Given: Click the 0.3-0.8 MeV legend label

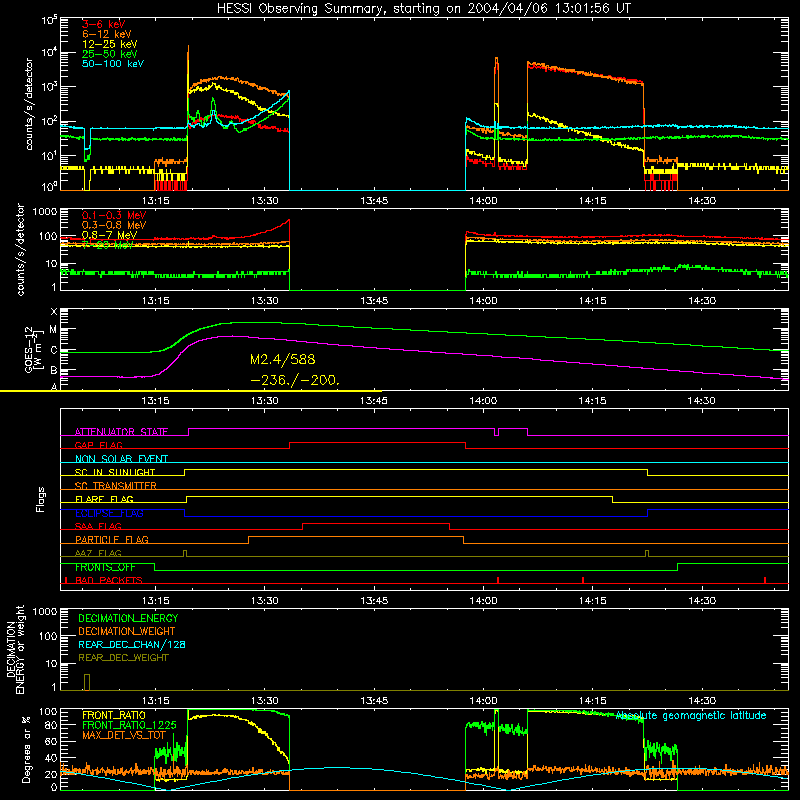Looking at the screenshot, I should tap(114, 225).
